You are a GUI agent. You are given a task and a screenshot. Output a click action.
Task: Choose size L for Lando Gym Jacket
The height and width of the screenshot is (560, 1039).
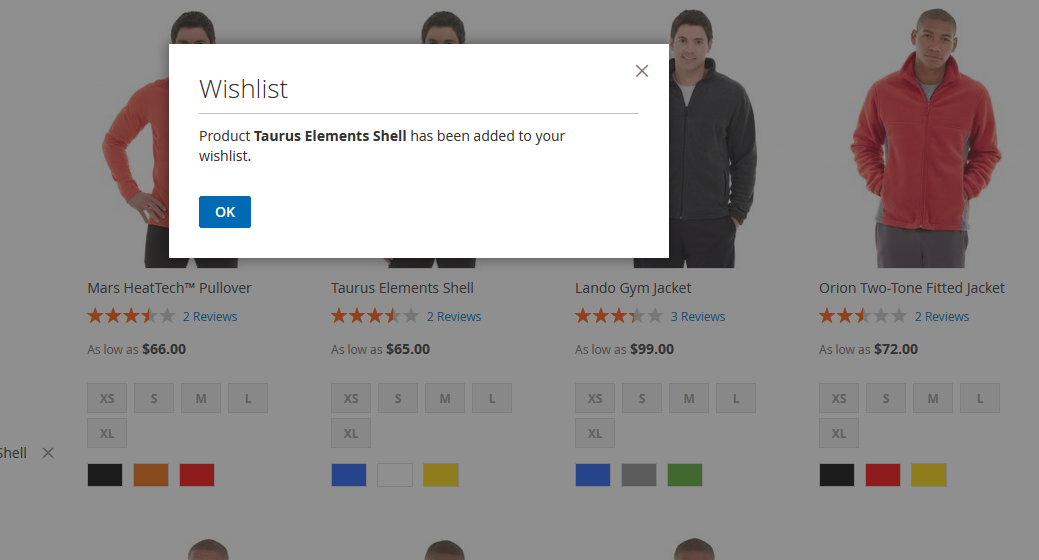coord(736,398)
